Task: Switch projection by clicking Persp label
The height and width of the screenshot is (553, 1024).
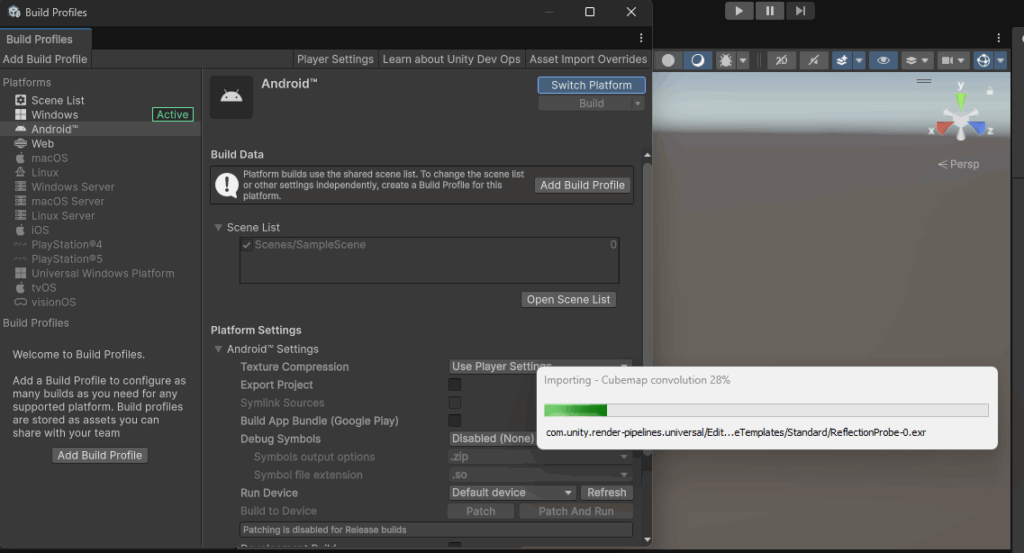Action: [x=959, y=164]
